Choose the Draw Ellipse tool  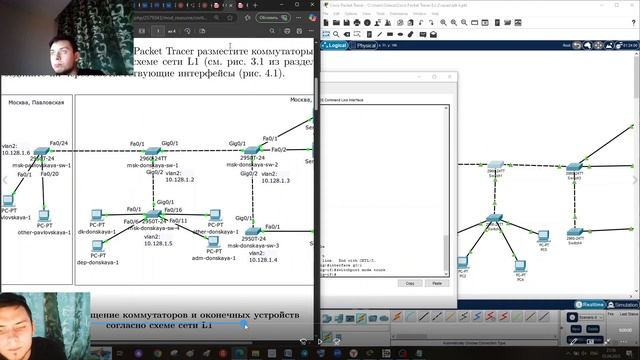coord(400,34)
